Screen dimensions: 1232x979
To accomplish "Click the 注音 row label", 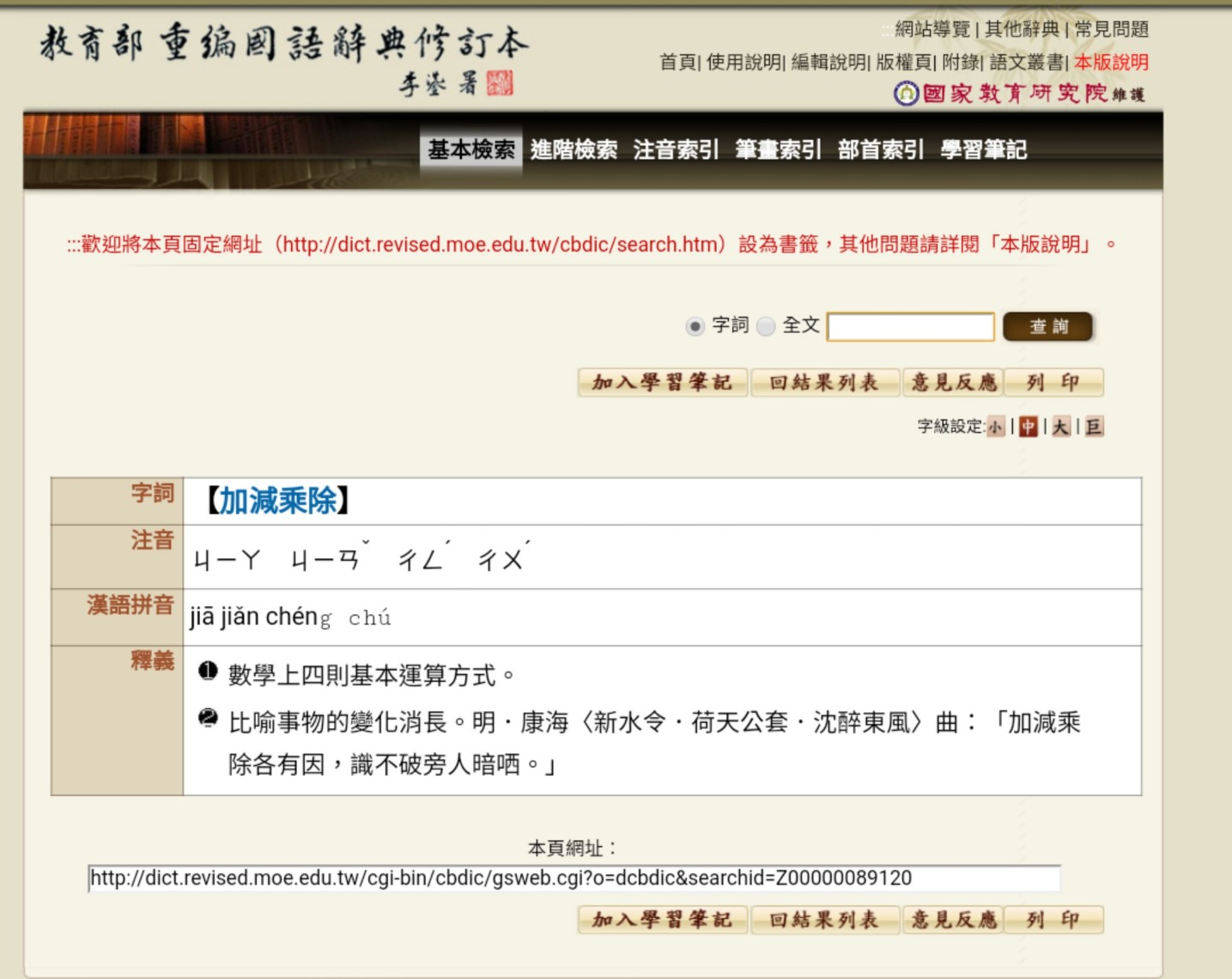I will 152,540.
